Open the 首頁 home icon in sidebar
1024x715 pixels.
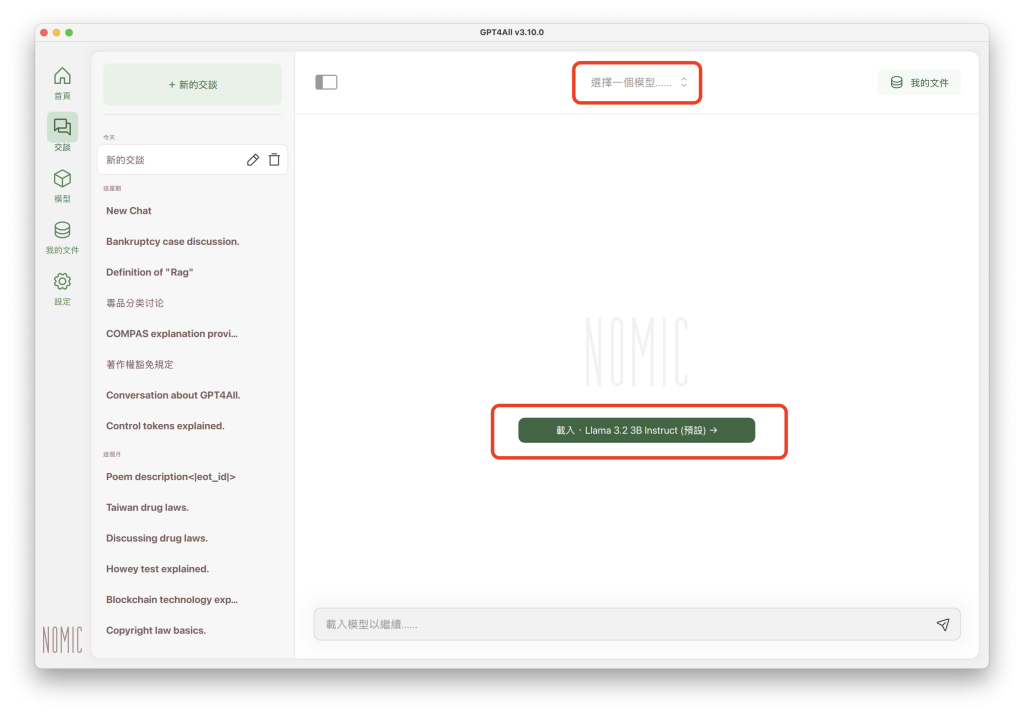coord(62,77)
